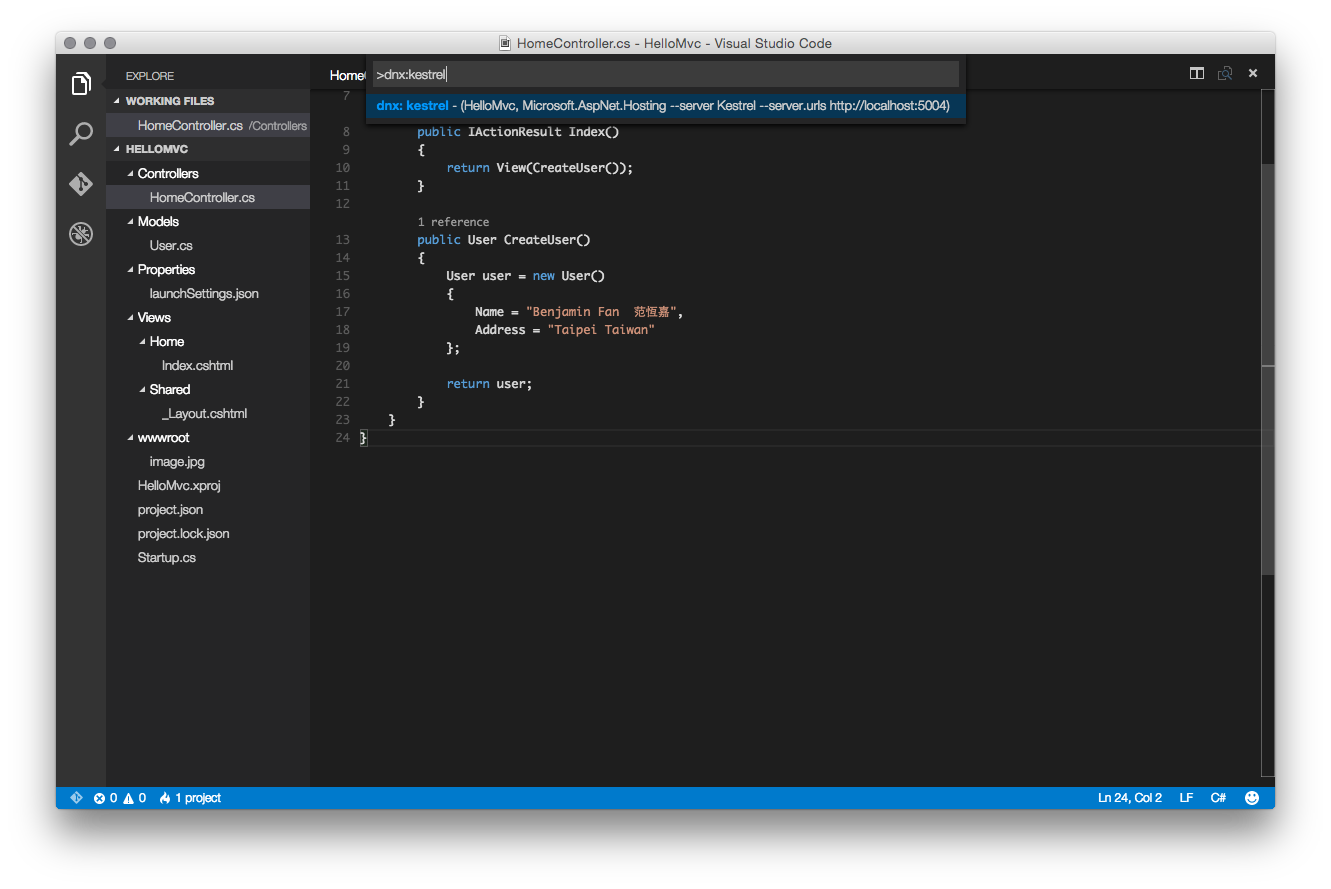1331x889 pixels.
Task: Click the open changes icon
Action: click(x=1224, y=73)
